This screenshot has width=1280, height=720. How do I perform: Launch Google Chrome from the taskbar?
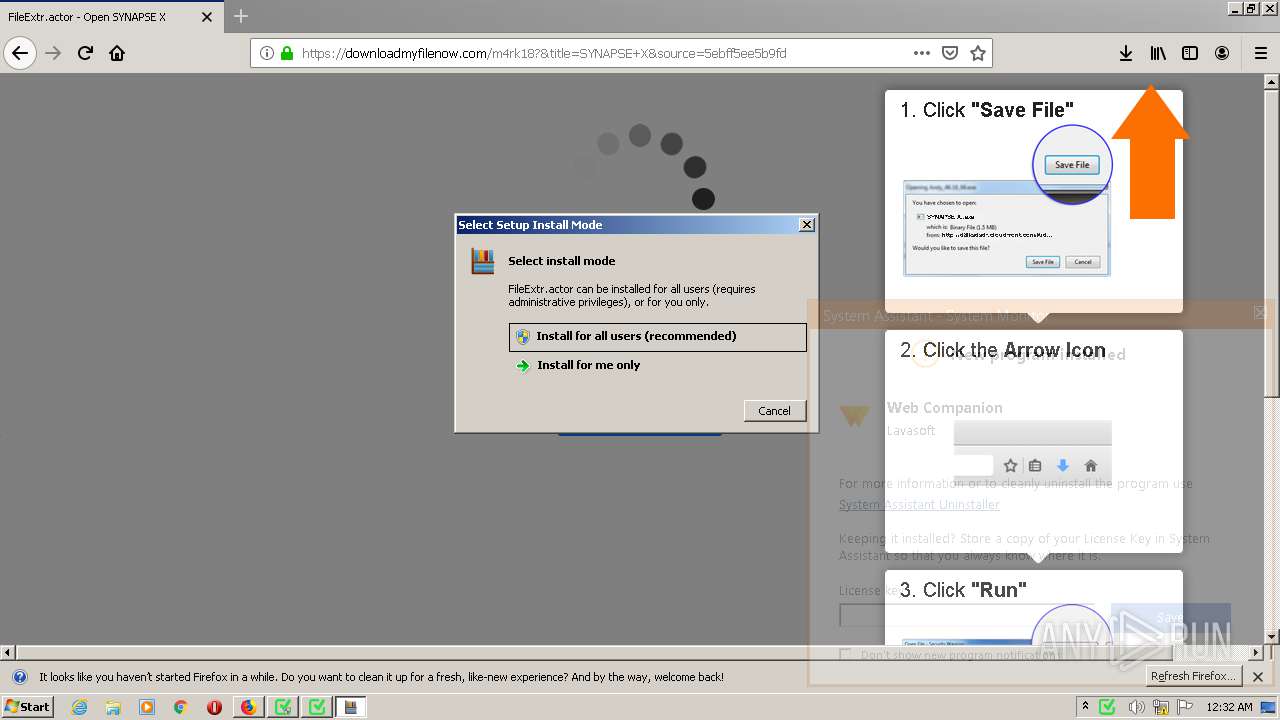[180, 707]
